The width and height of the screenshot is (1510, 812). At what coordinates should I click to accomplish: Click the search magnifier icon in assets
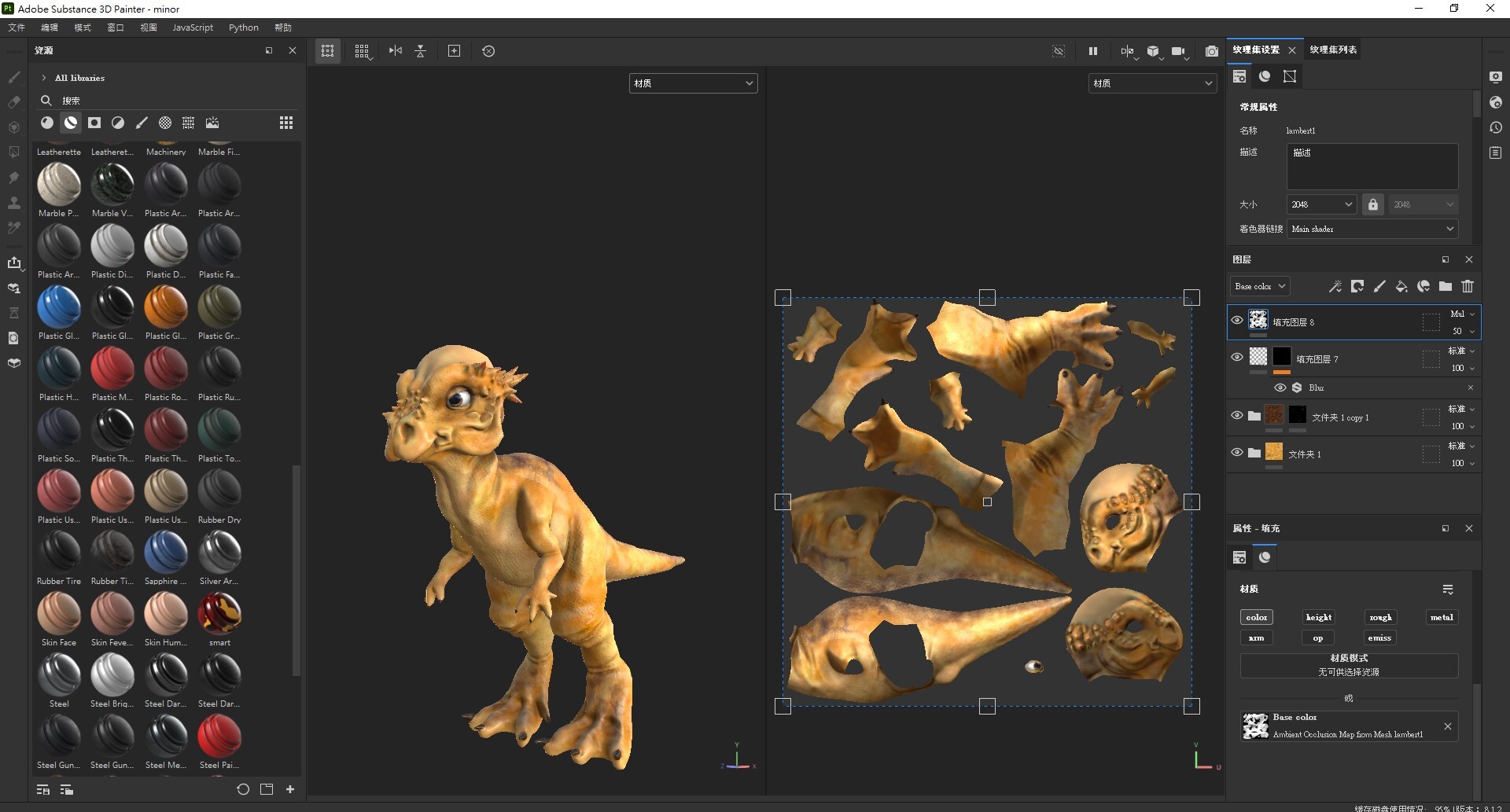(46, 101)
